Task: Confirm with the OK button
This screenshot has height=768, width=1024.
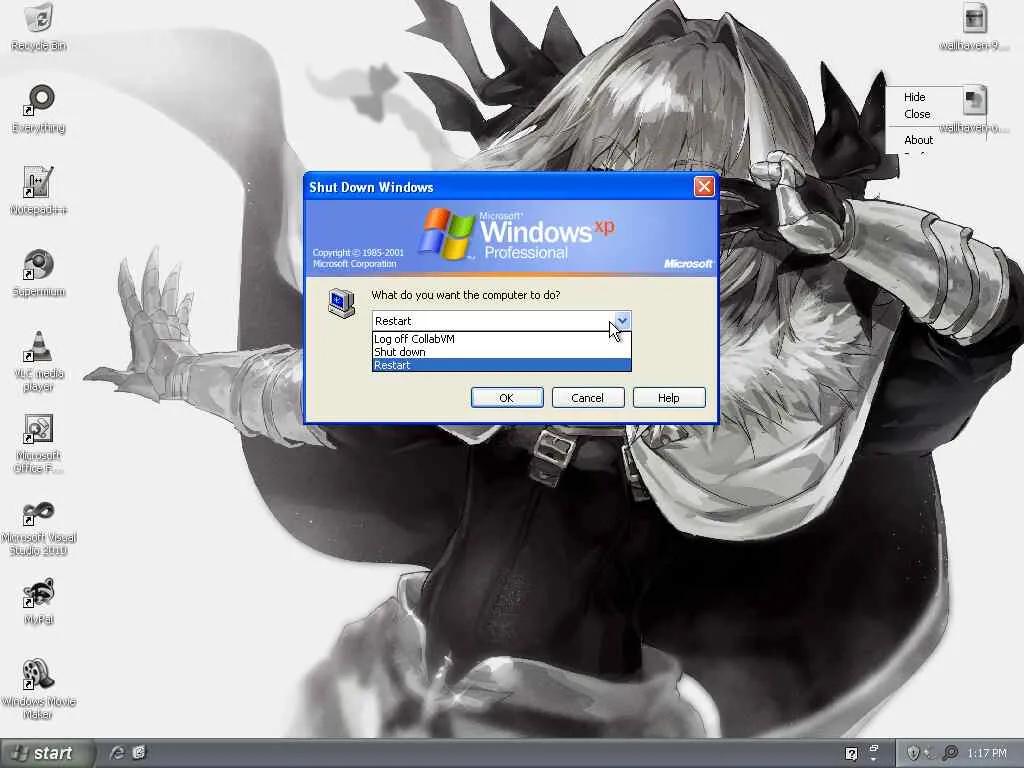Action: 507,398
